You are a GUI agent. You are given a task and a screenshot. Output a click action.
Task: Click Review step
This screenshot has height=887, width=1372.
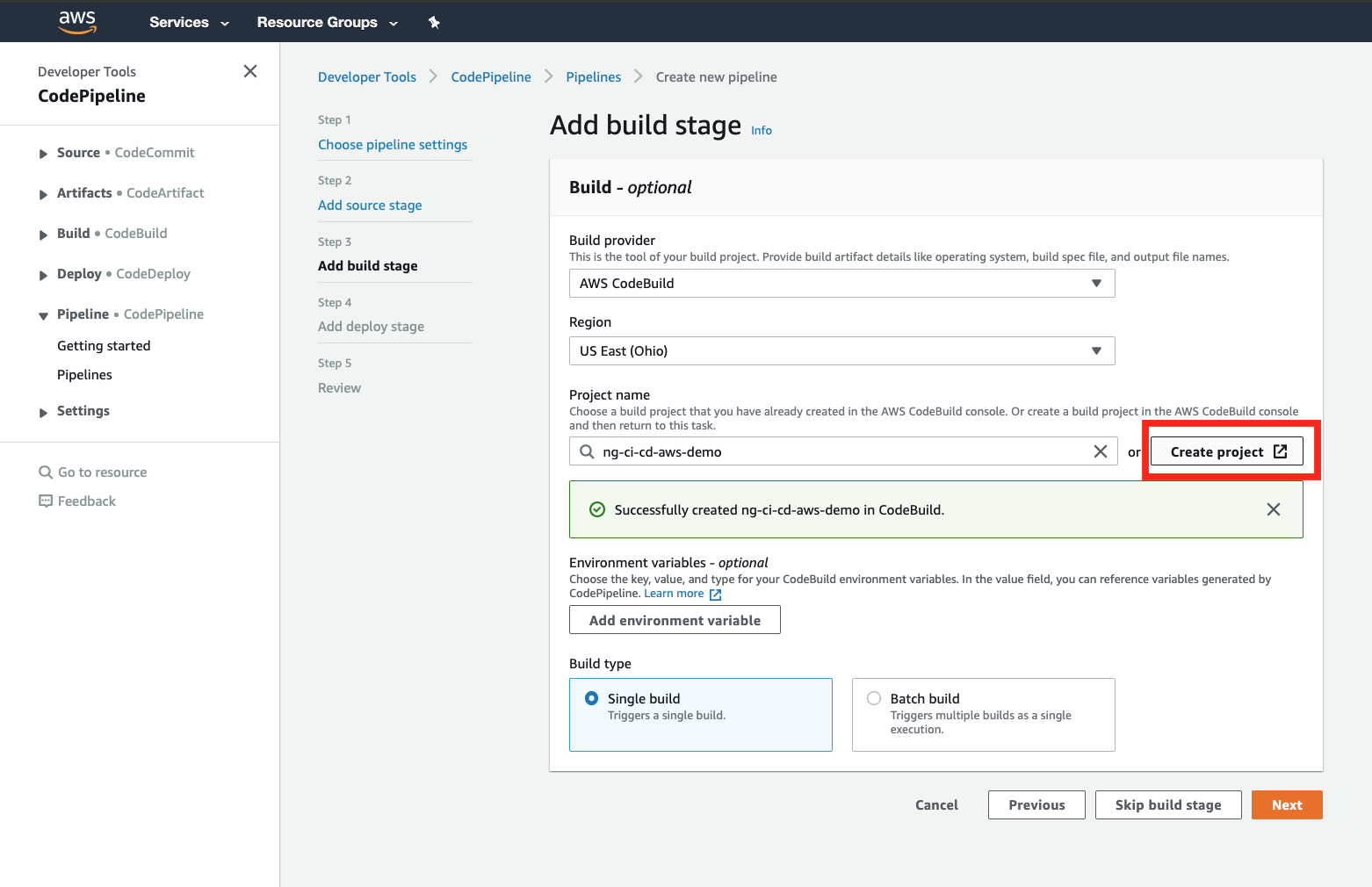pos(339,388)
